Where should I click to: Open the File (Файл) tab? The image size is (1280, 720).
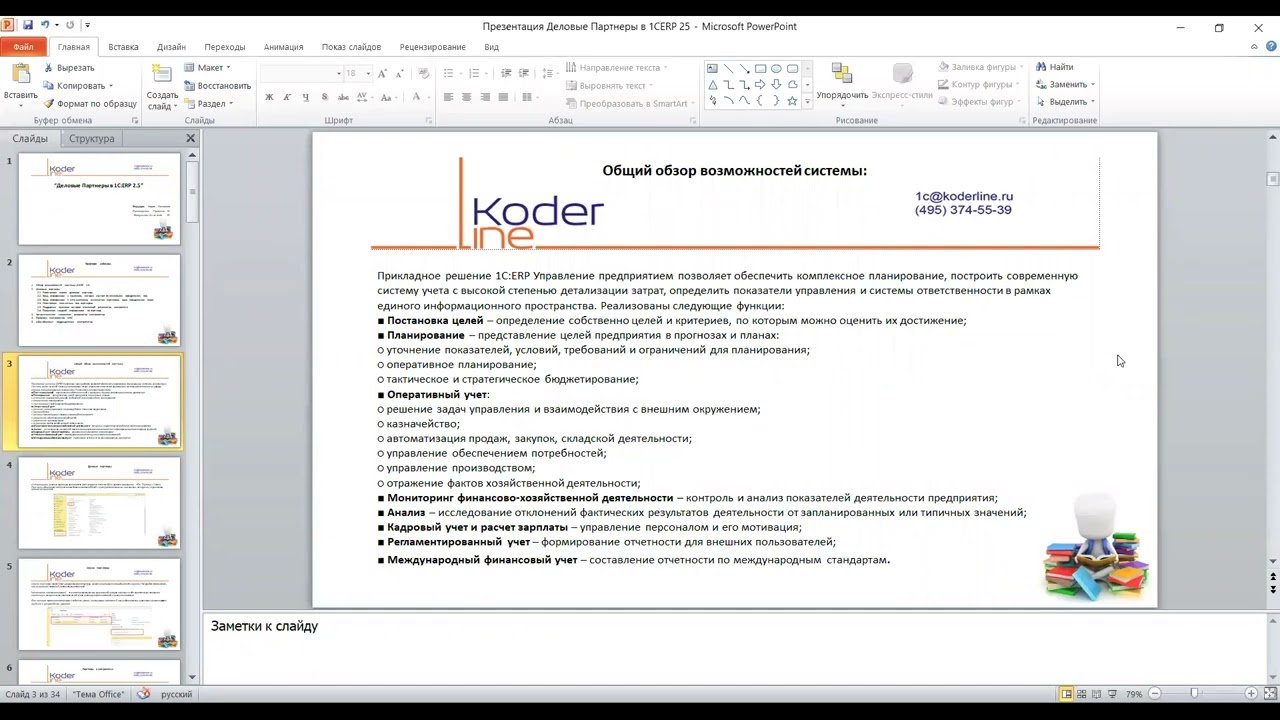tap(23, 47)
